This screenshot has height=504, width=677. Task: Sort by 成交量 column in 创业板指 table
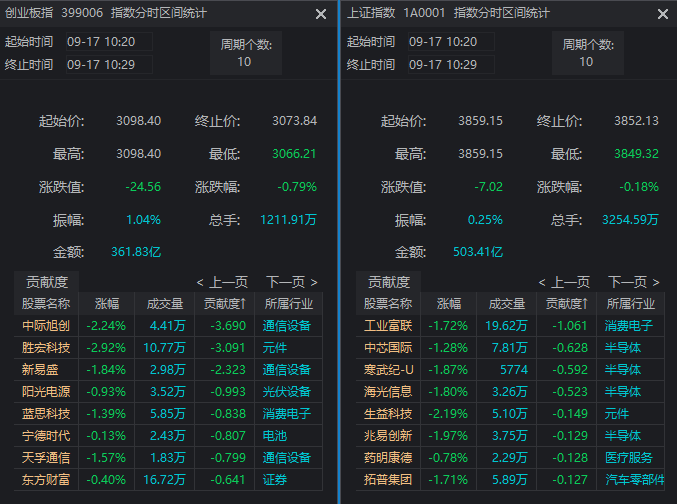pos(165,304)
